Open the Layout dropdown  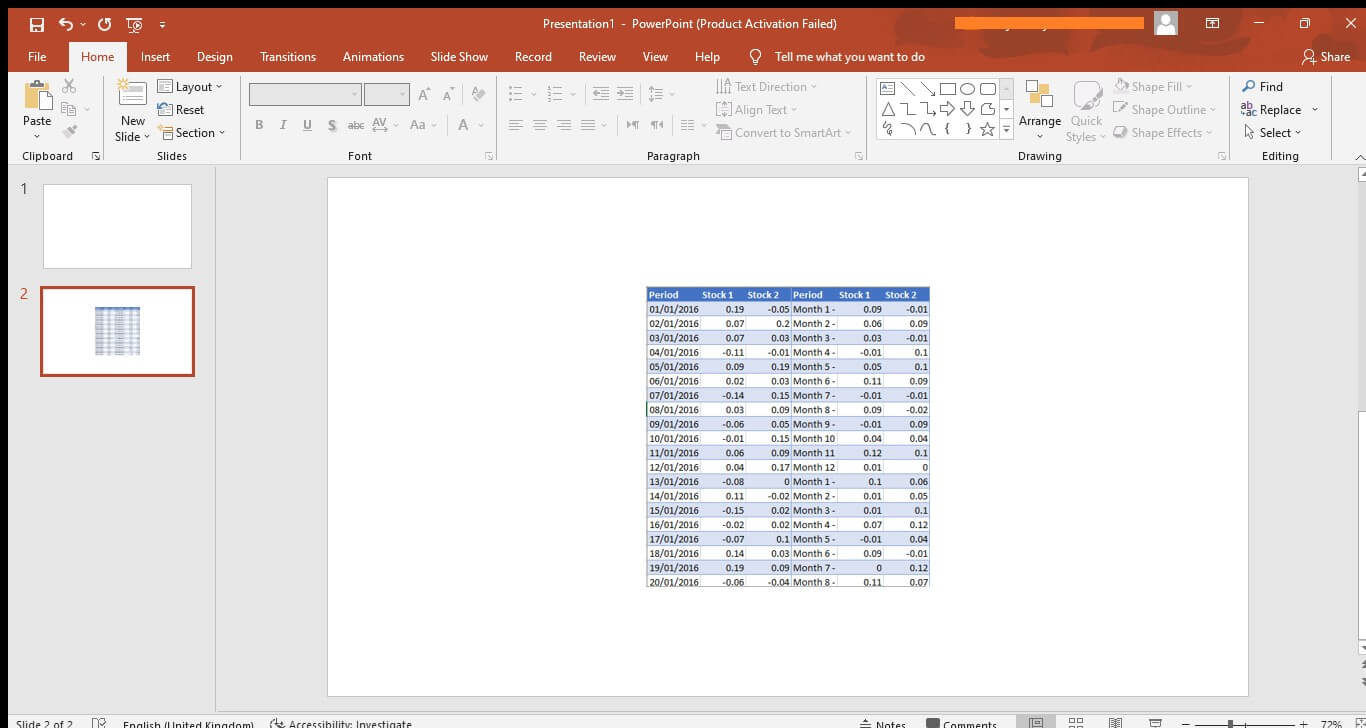click(190, 87)
